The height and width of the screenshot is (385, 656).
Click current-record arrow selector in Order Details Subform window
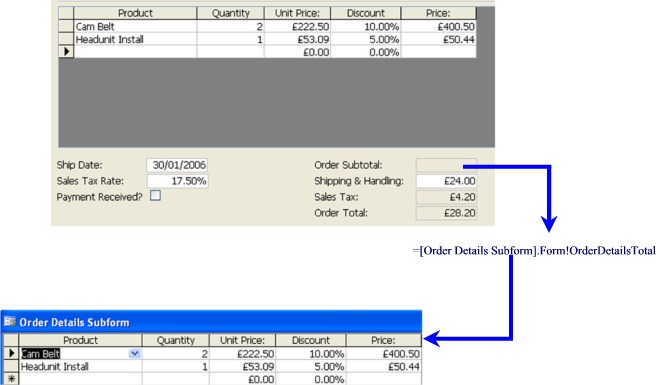pos(11,354)
